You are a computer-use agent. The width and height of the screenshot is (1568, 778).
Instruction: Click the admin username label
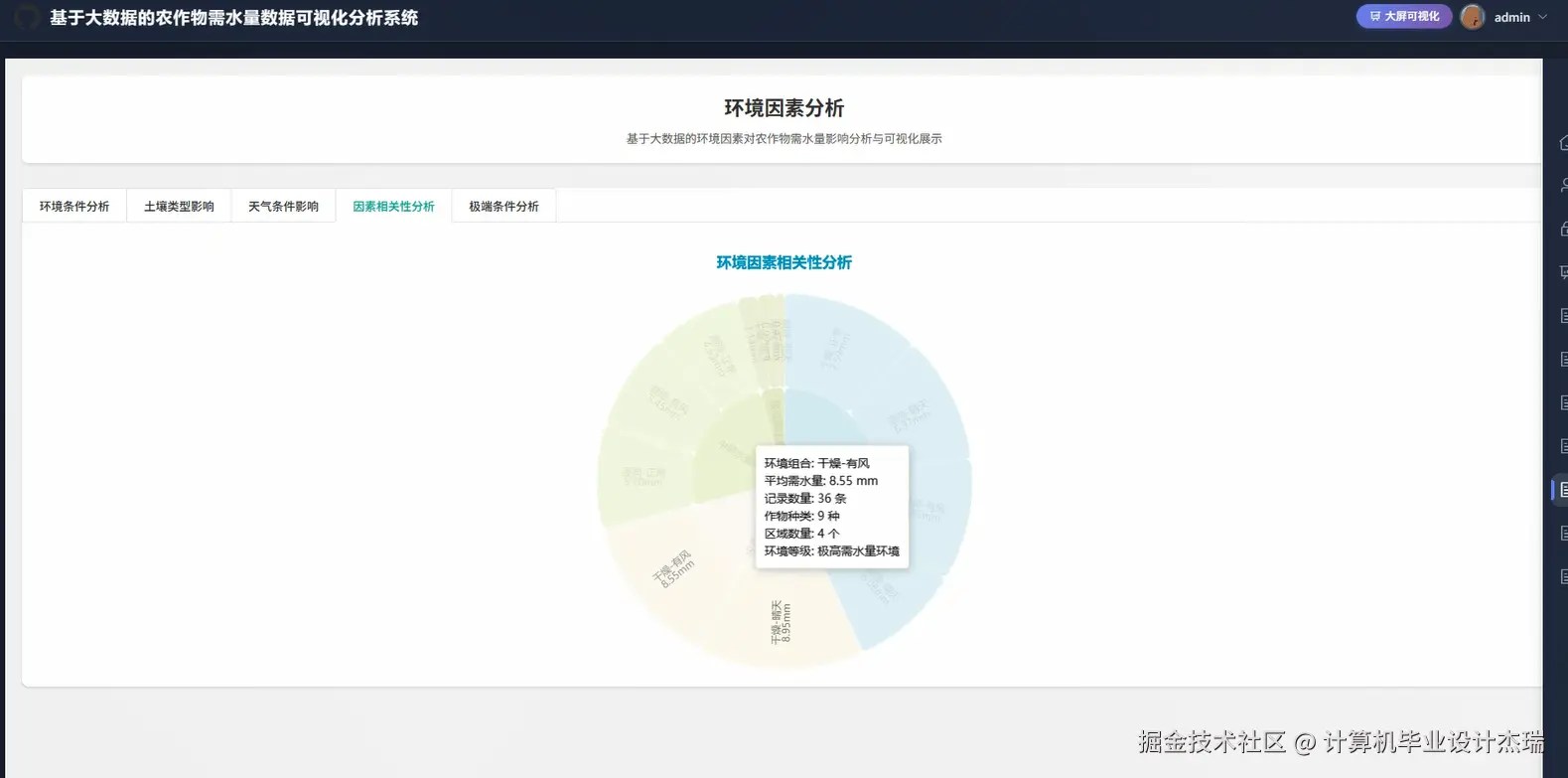[x=1511, y=17]
